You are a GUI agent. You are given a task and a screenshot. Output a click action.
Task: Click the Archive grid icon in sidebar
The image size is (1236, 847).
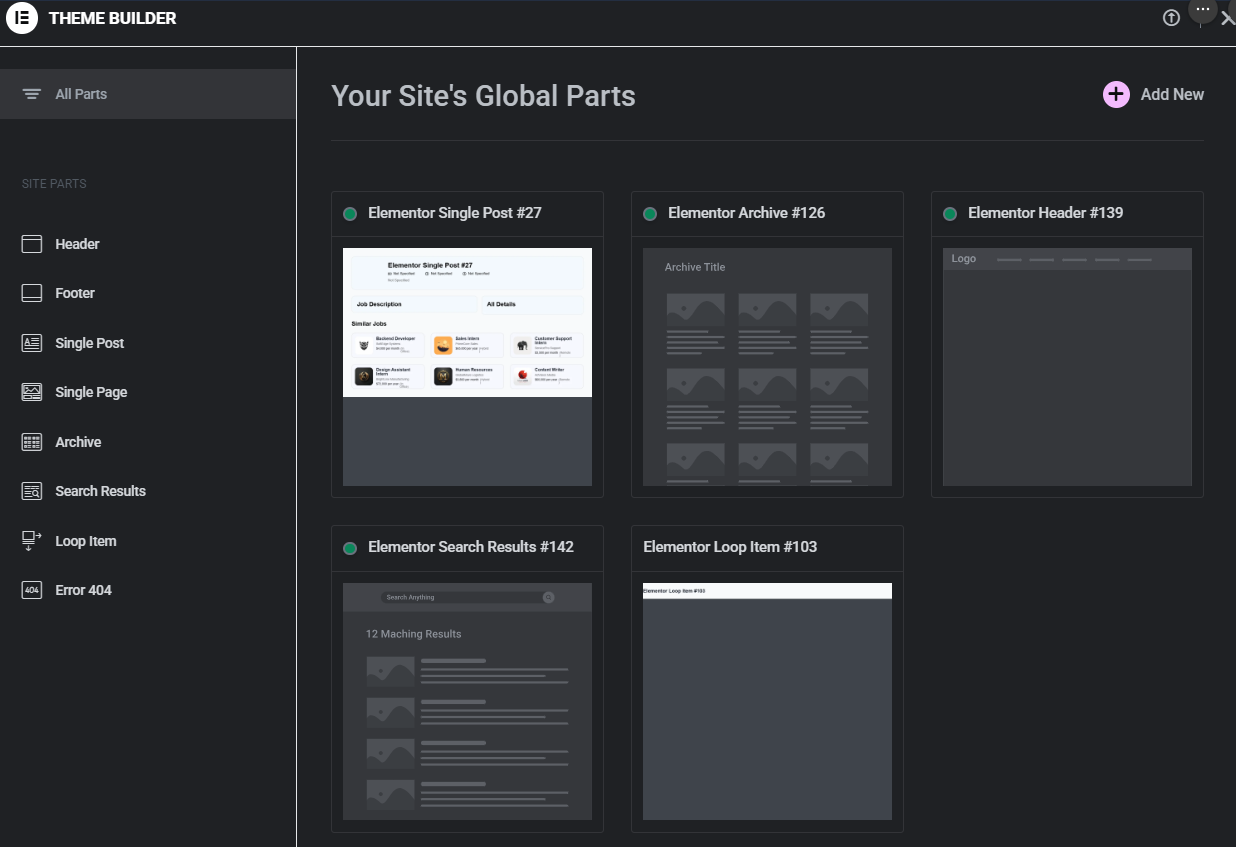coord(32,442)
